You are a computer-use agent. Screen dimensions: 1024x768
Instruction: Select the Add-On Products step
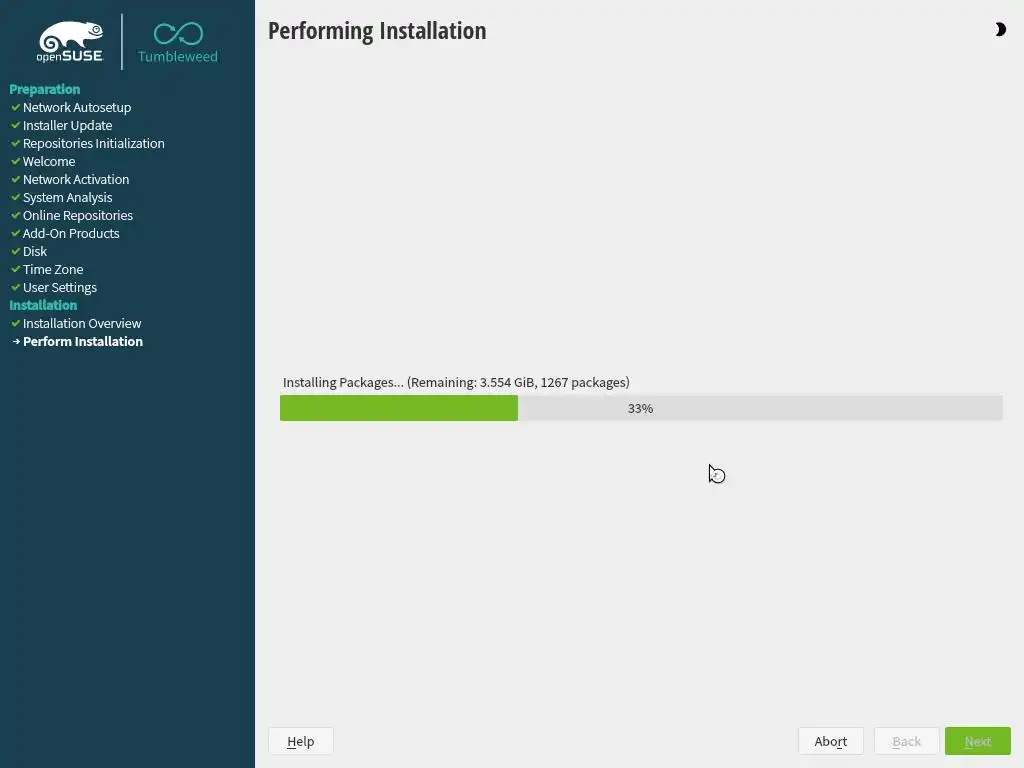71,233
